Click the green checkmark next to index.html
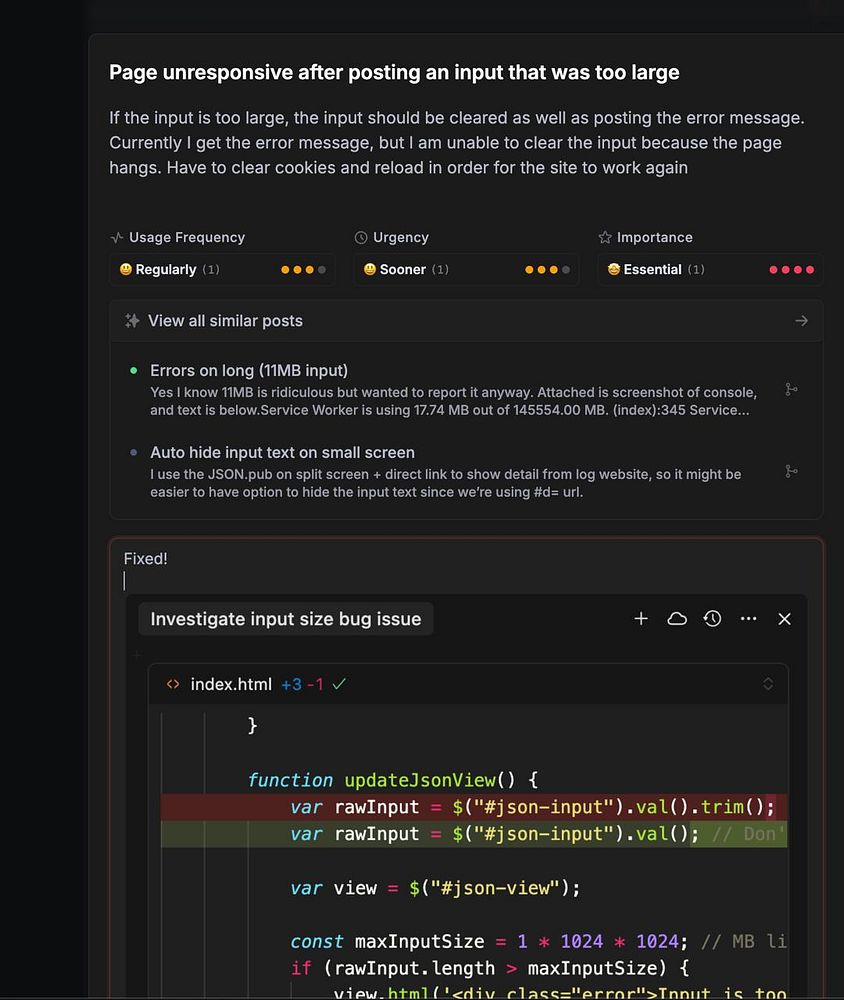The width and height of the screenshot is (844, 1000). tap(340, 684)
